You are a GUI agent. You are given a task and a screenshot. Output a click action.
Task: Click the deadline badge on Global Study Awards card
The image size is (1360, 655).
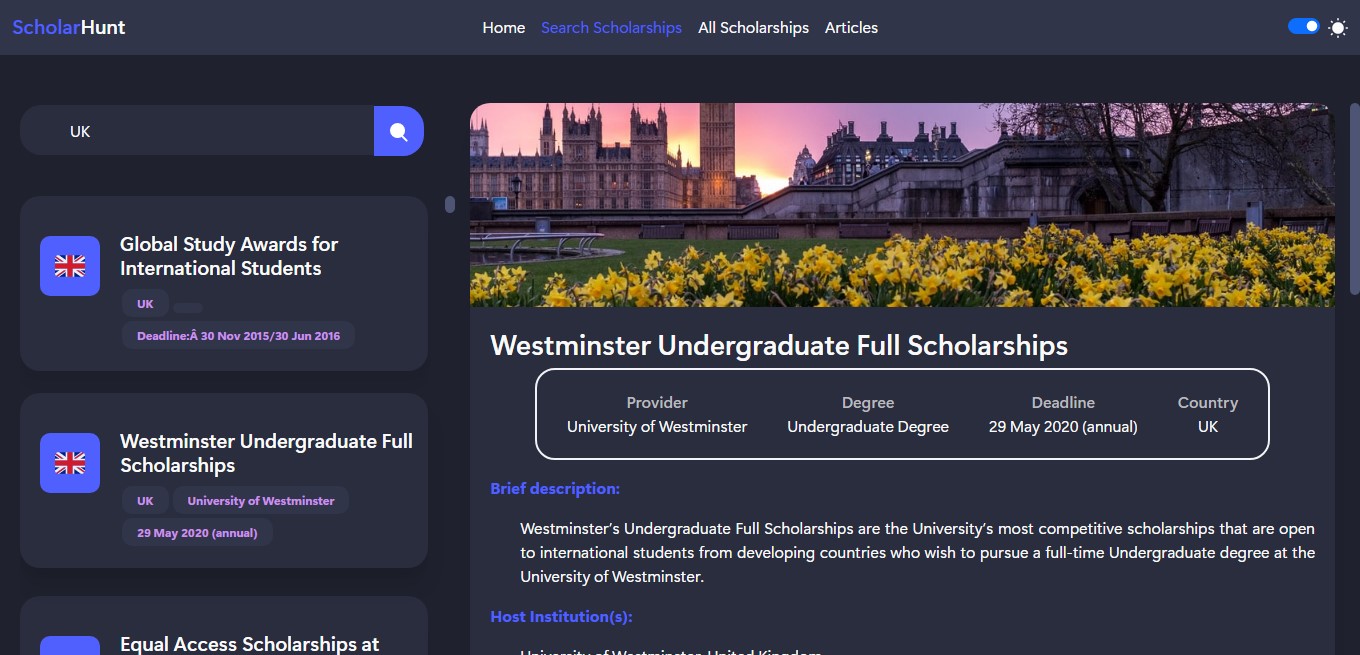[238, 335]
